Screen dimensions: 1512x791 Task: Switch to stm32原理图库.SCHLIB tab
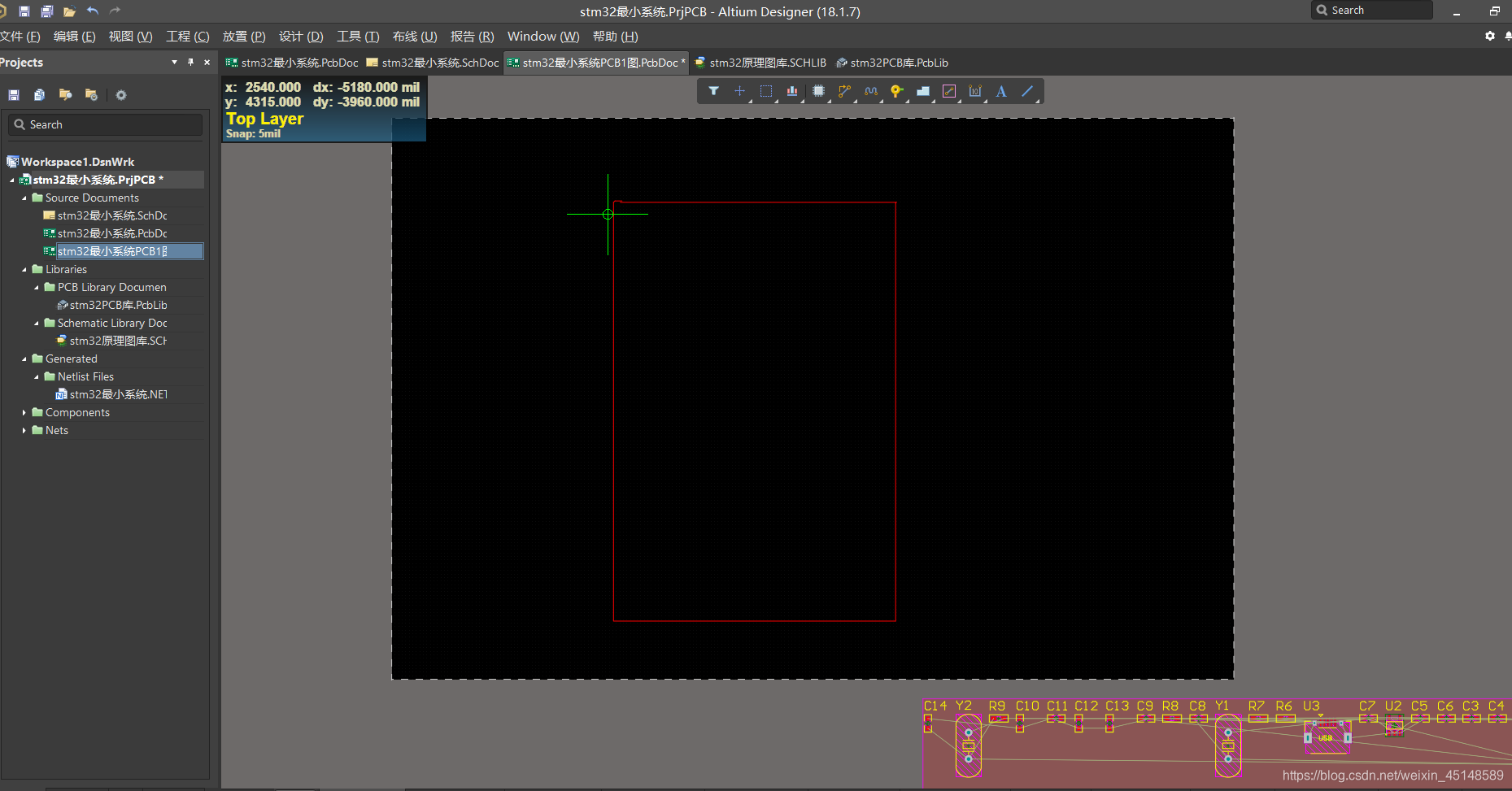click(767, 63)
